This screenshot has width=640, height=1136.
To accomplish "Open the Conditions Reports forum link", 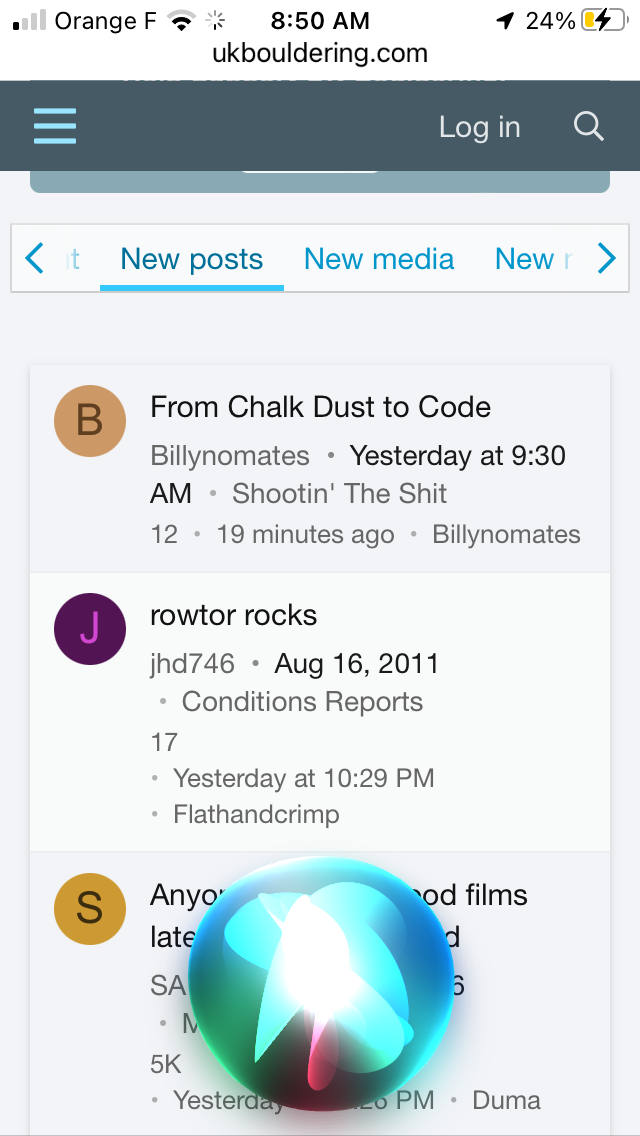I will 302,702.
